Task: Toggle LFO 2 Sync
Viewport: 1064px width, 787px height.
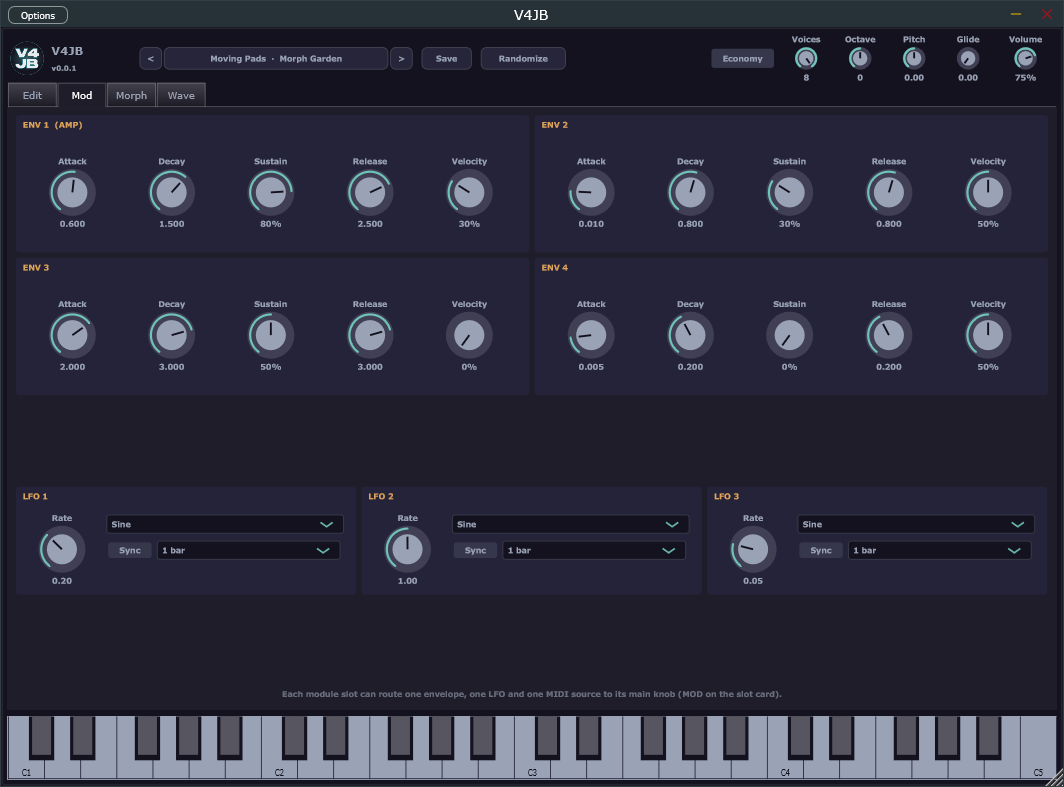Action: click(475, 550)
